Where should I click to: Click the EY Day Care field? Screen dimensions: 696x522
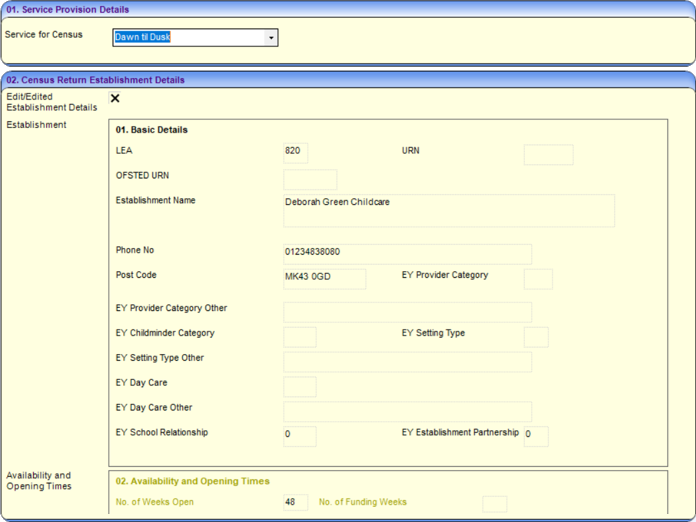(x=300, y=387)
